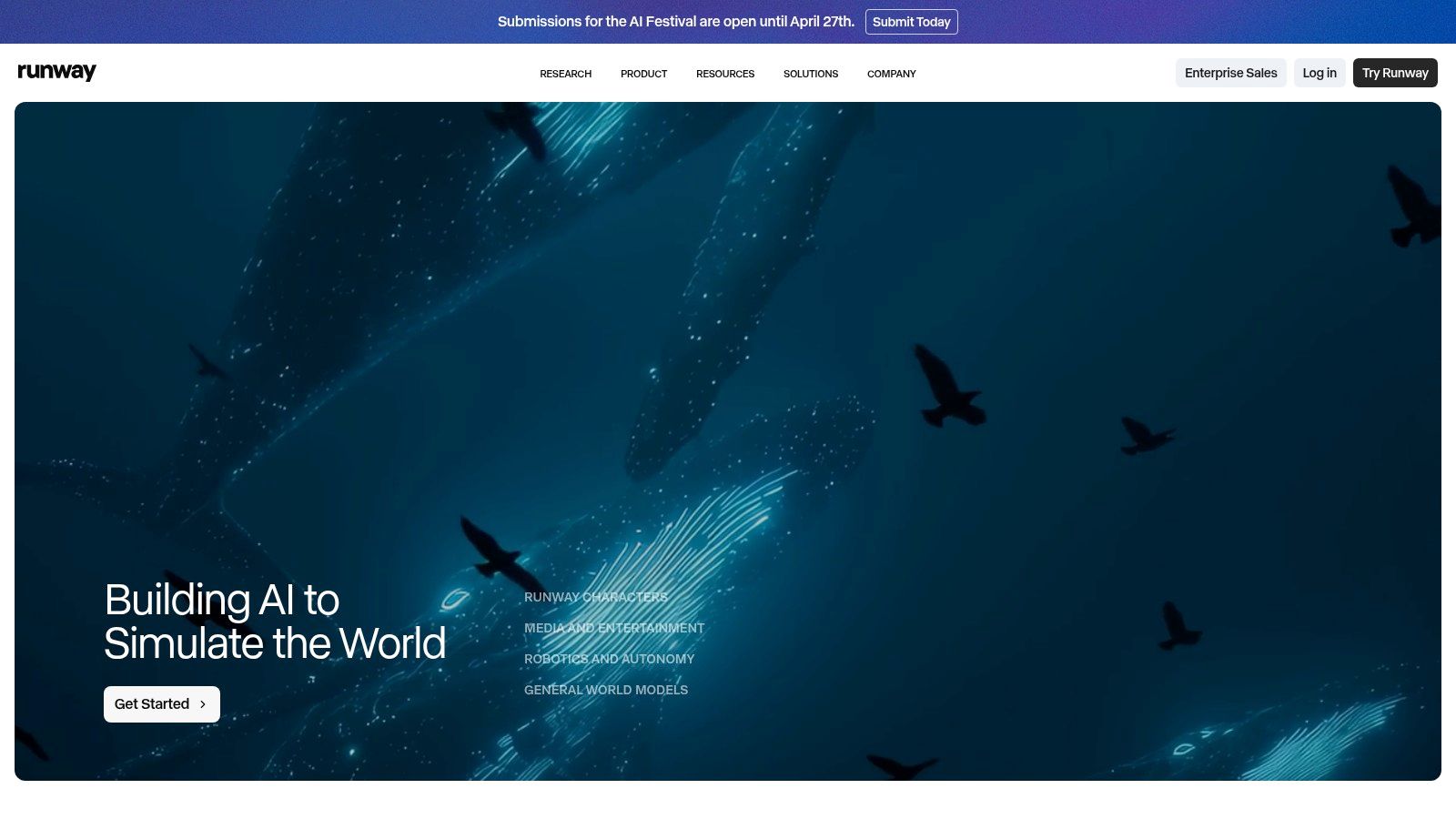
Task: Click the runway logo
Action: pyautogui.click(x=56, y=72)
